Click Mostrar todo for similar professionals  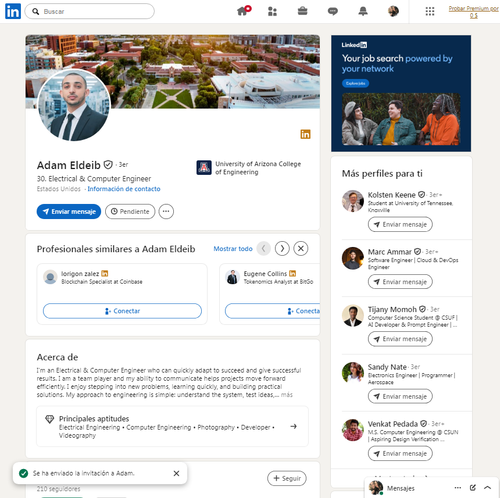(x=233, y=249)
